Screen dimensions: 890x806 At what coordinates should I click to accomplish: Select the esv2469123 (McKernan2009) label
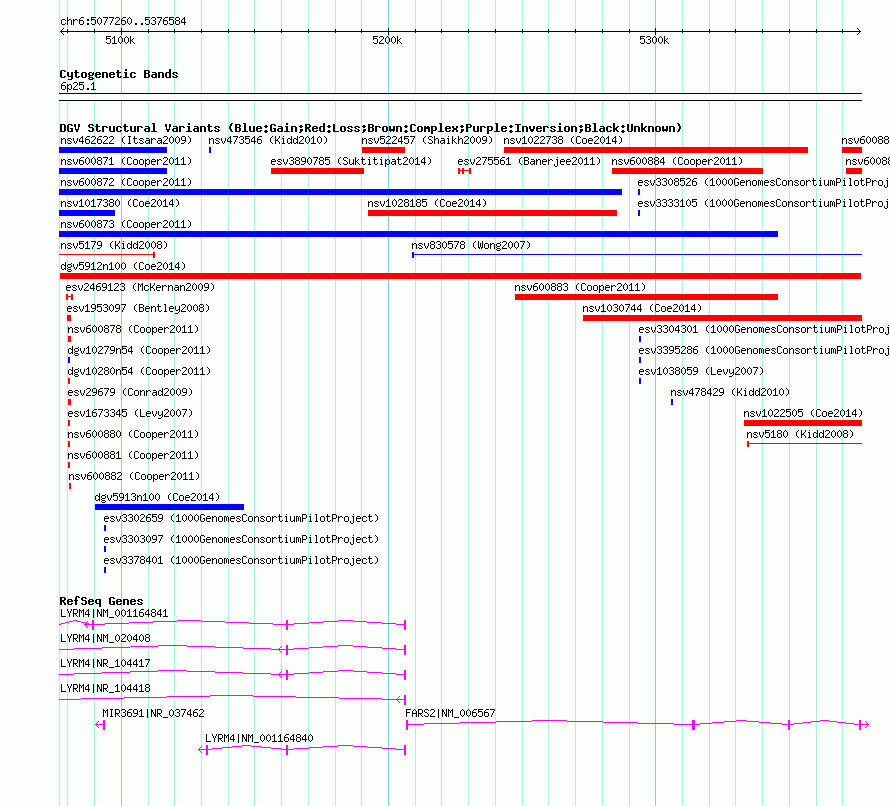tap(140, 287)
